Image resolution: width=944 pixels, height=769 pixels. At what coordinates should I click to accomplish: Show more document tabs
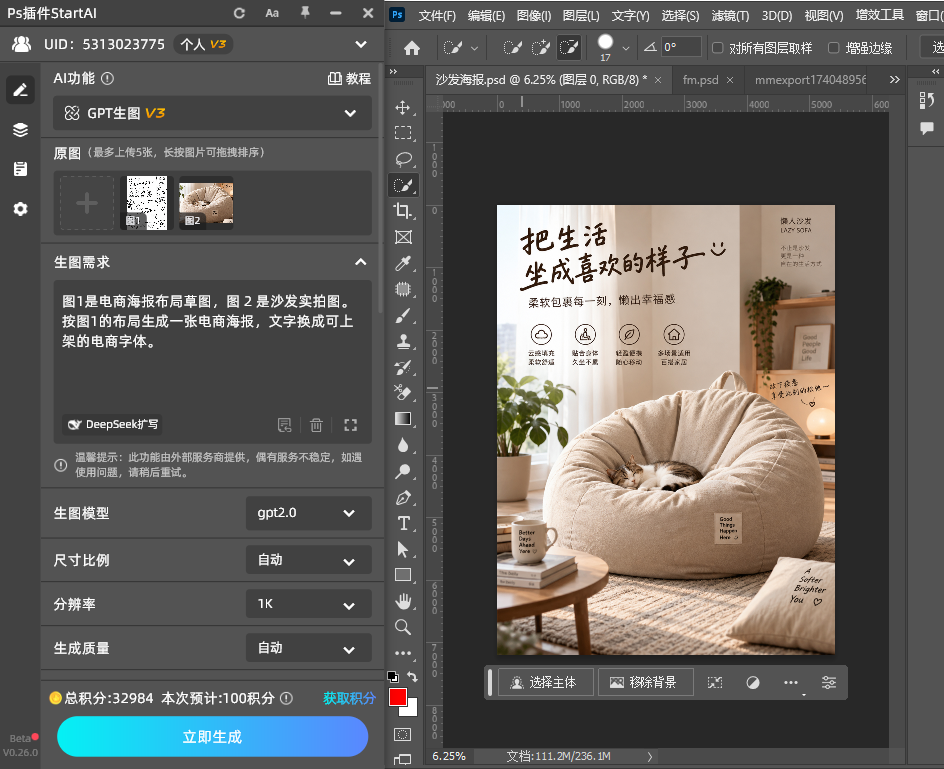click(x=895, y=79)
